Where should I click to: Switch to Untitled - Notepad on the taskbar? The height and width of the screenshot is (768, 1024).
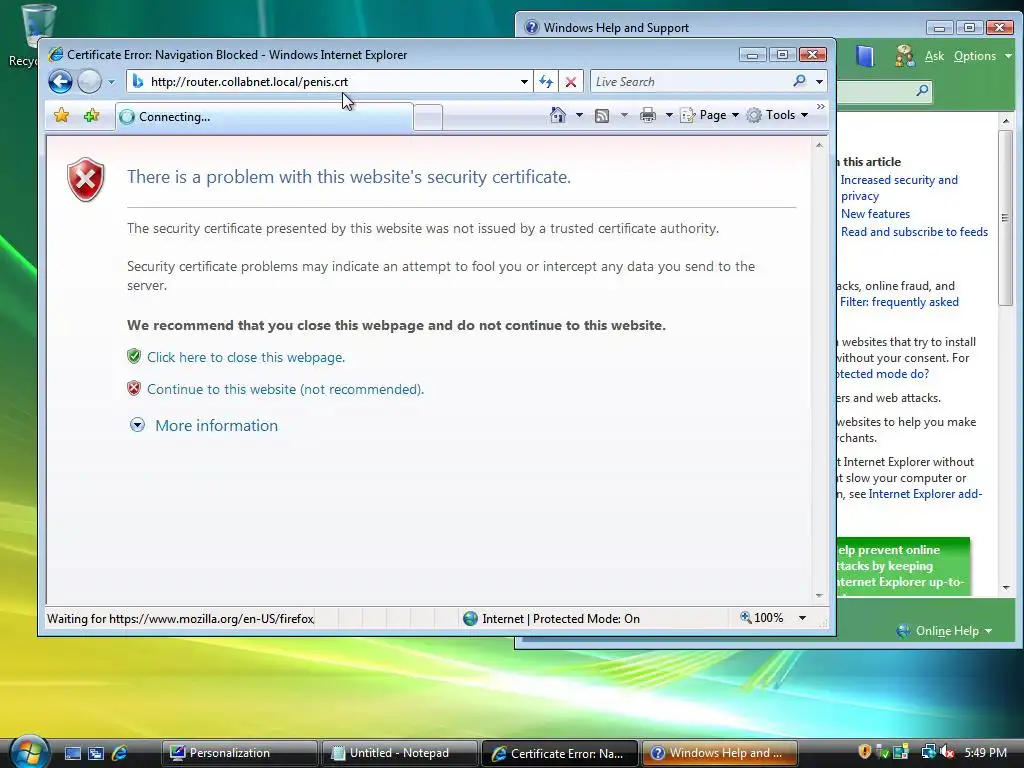[x=399, y=753]
